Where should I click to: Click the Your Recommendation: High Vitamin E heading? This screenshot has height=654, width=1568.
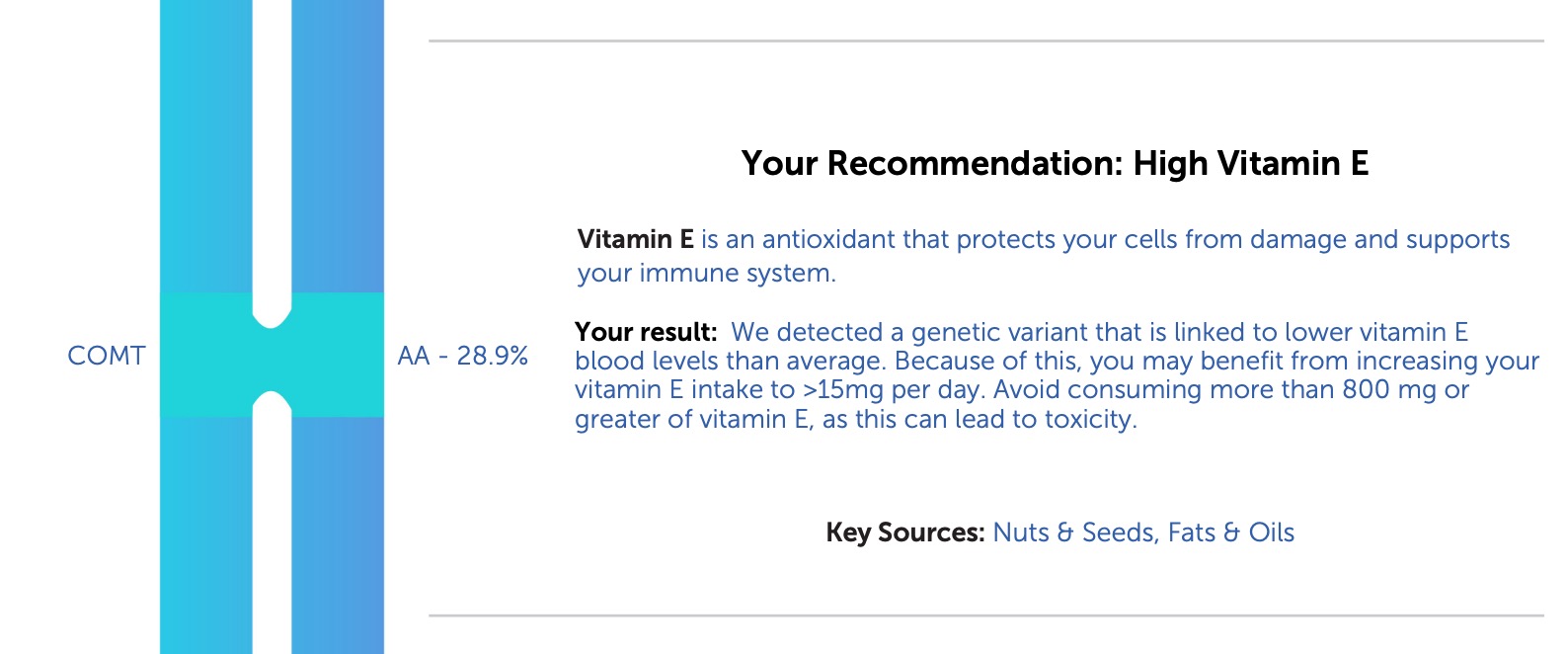tap(1055, 164)
